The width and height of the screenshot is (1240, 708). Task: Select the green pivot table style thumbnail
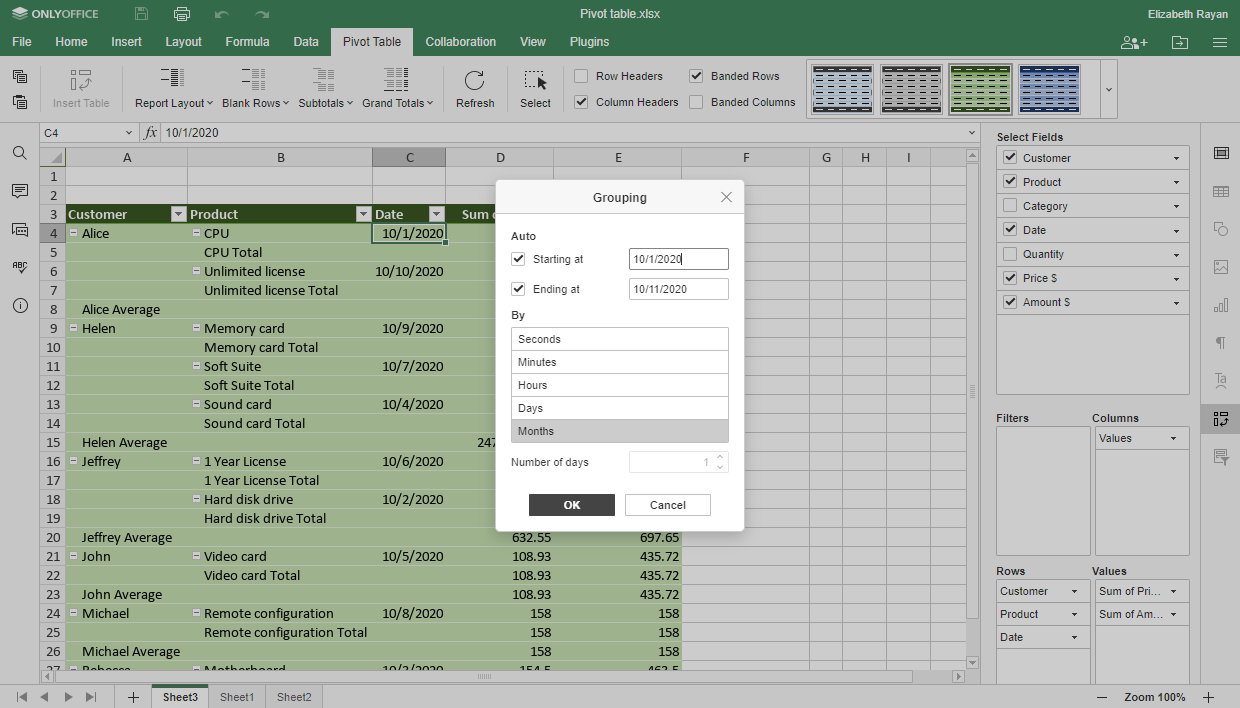[981, 90]
